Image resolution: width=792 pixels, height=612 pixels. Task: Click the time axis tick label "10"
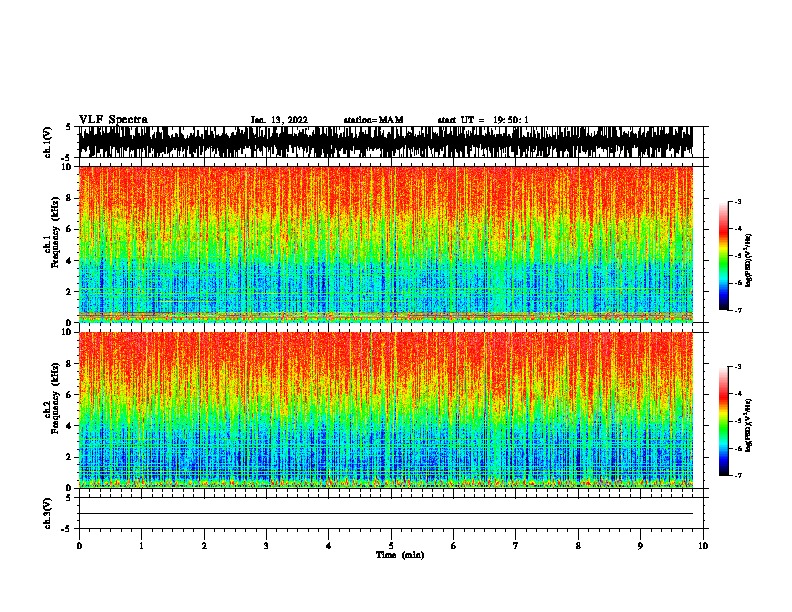703,546
